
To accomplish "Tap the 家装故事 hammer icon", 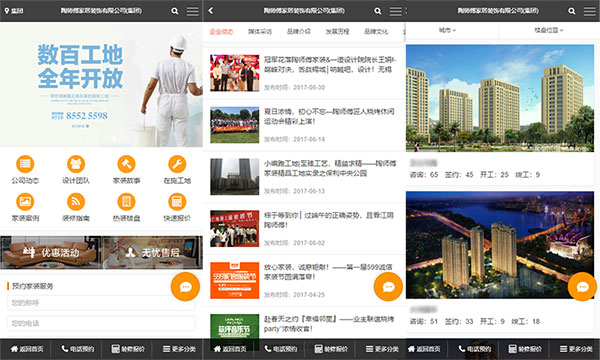I will point(126,164).
